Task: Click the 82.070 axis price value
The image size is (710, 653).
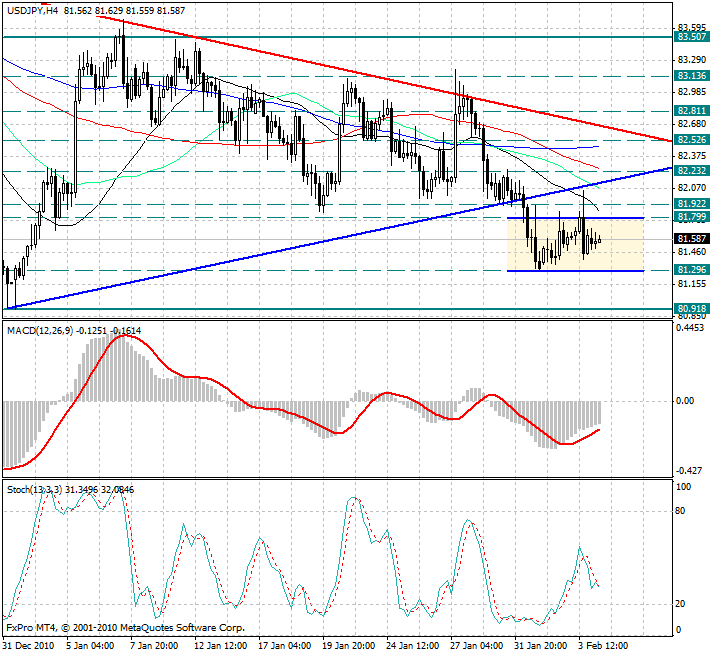Action: click(x=691, y=187)
